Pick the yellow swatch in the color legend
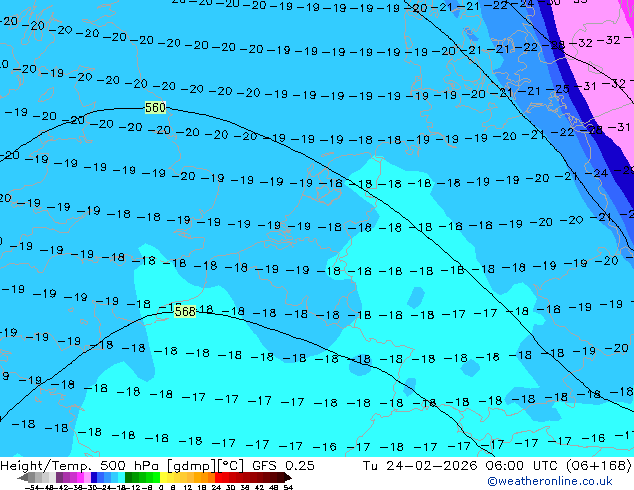The height and width of the screenshot is (490, 634). (x=163, y=477)
